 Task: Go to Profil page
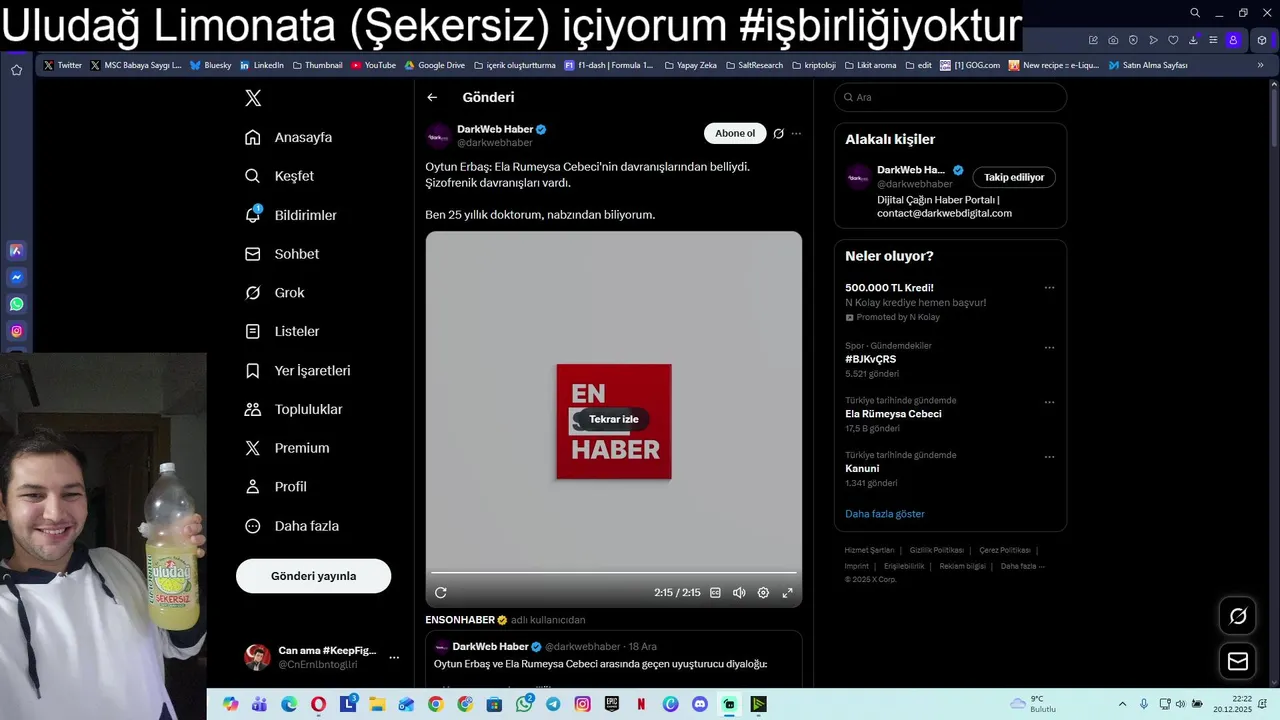tap(276, 487)
